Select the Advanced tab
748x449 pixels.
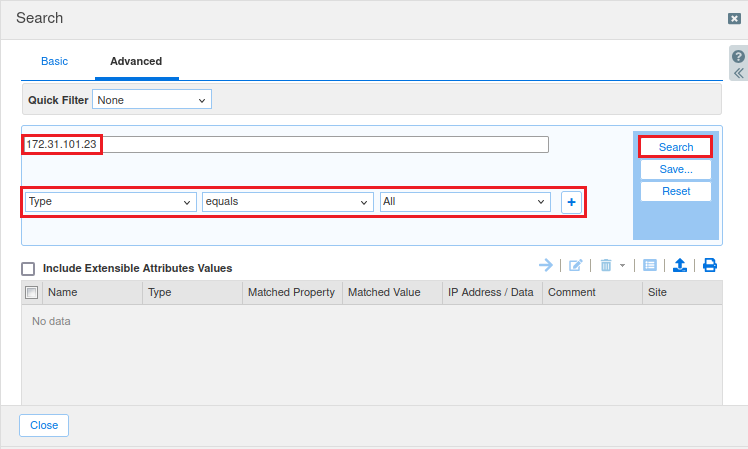[136, 61]
